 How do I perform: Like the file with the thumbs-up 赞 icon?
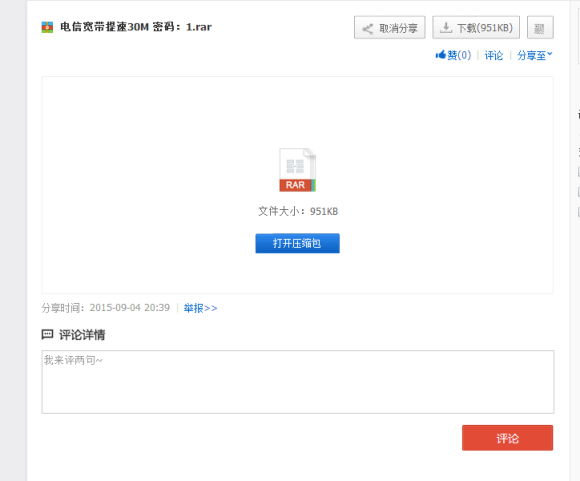point(441,55)
